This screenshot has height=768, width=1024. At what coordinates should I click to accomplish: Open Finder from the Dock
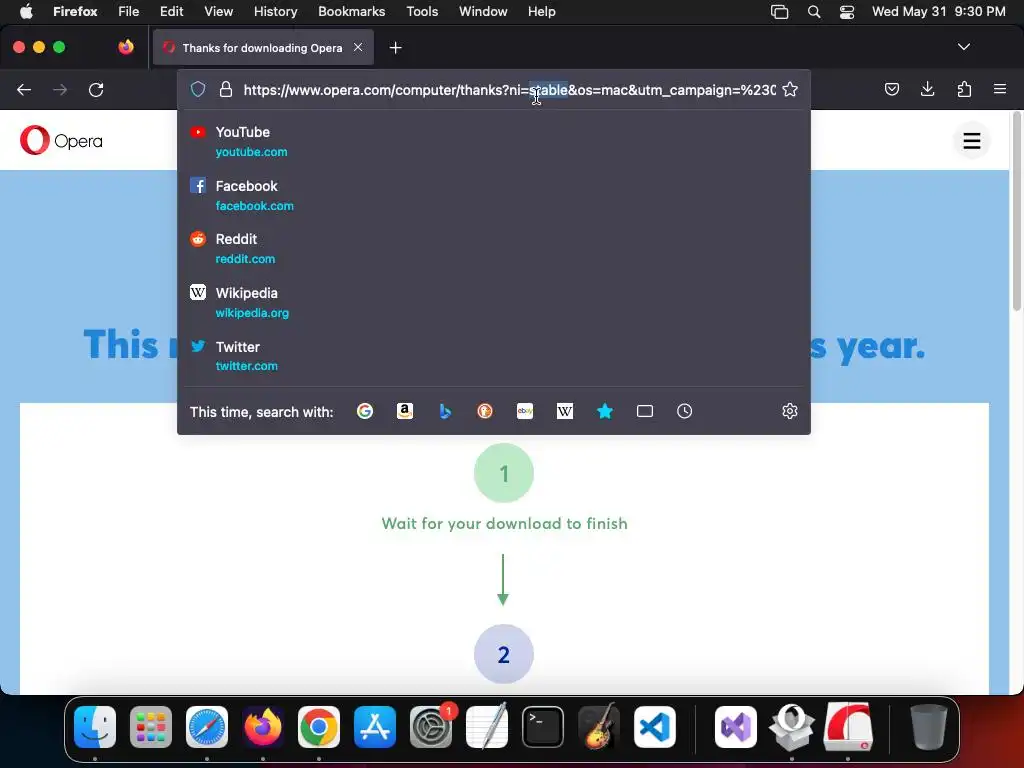(95, 727)
